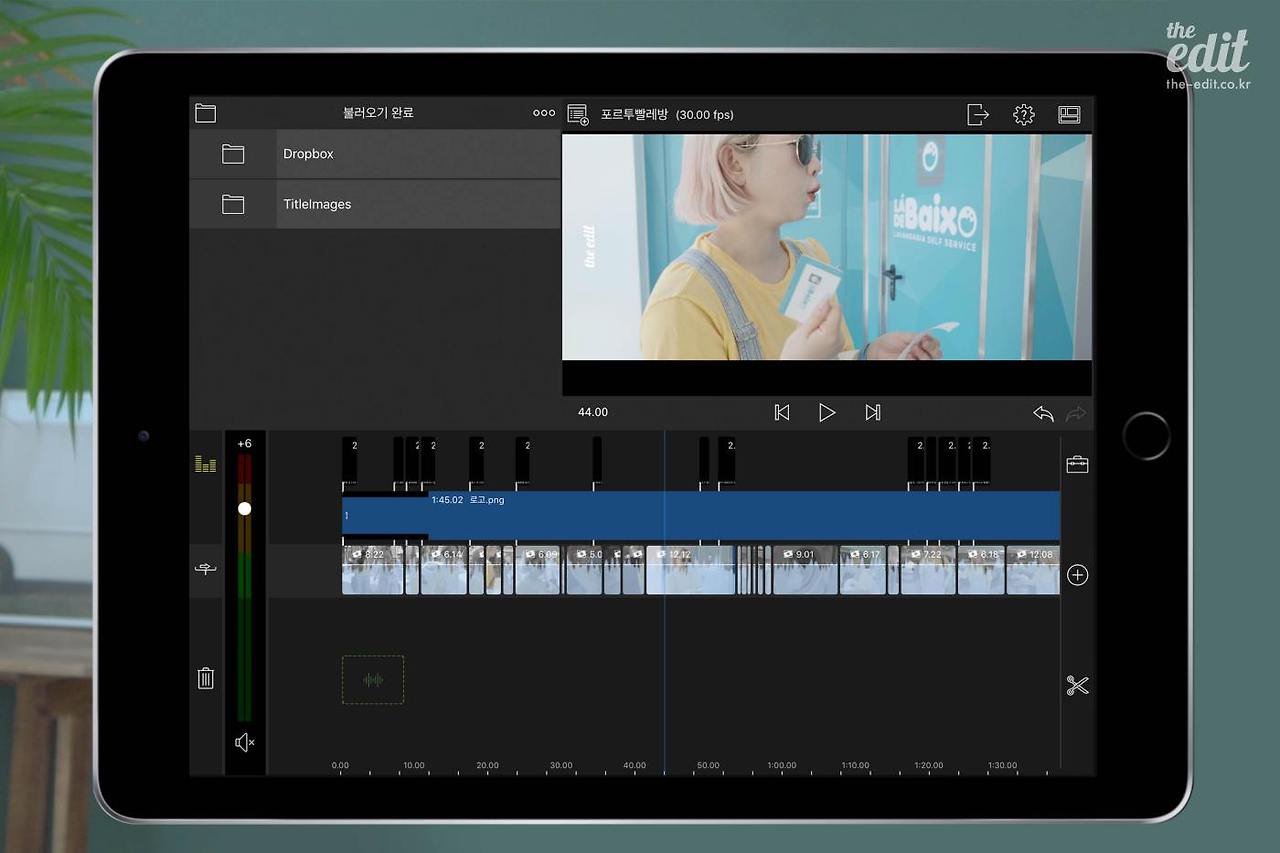This screenshot has width=1280, height=853.
Task: Open the export/share icon
Action: (x=978, y=115)
